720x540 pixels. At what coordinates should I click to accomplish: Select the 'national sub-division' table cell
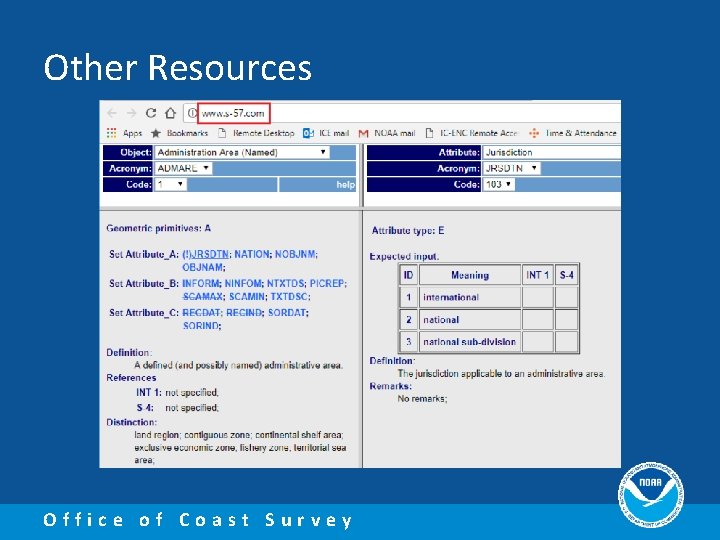470,342
